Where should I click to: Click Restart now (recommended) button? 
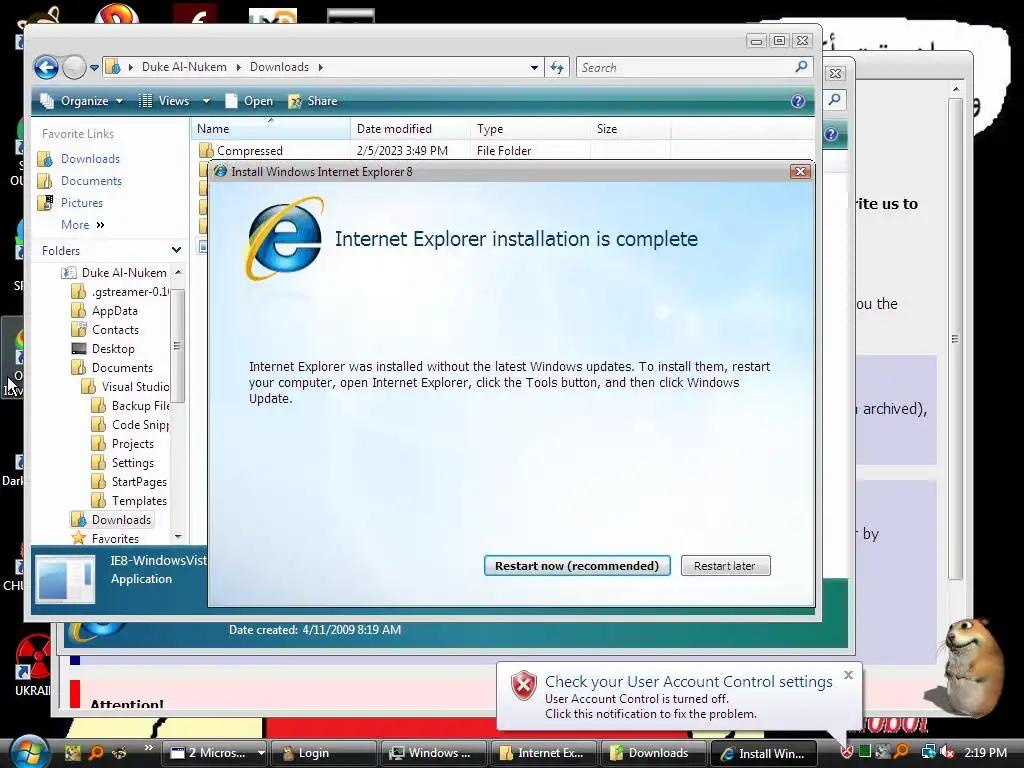pyautogui.click(x=577, y=566)
